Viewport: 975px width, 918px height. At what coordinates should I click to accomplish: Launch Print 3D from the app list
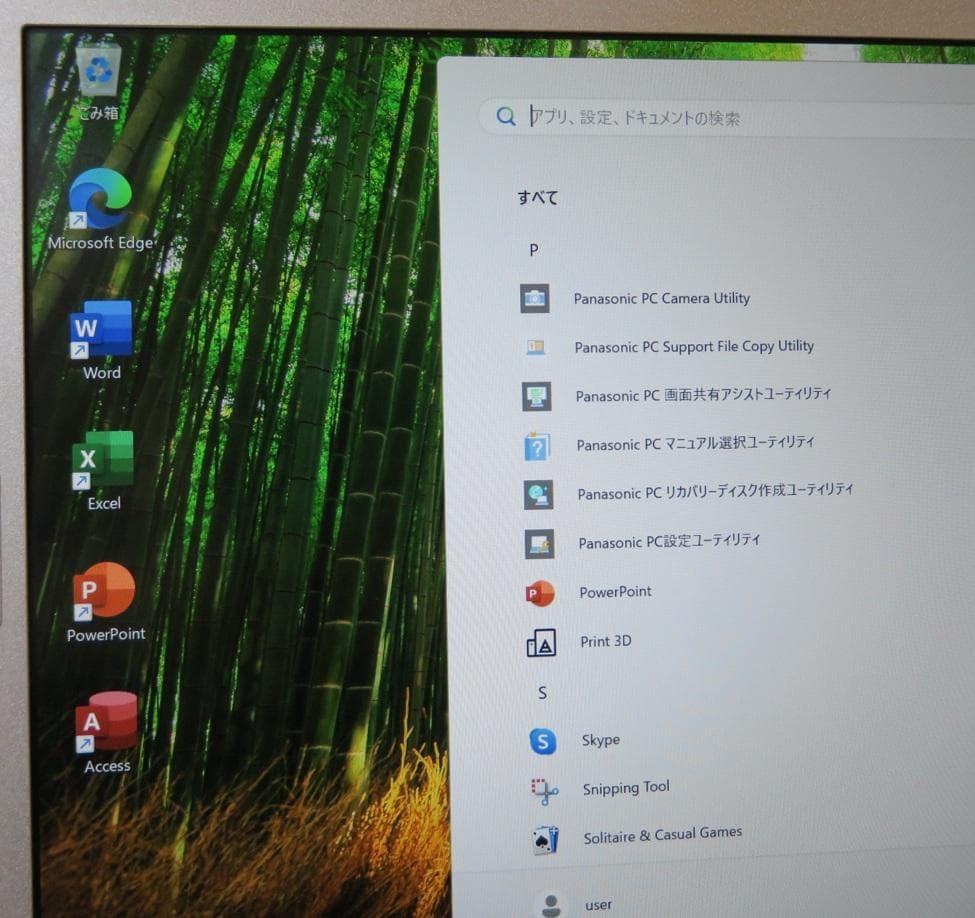[606, 641]
